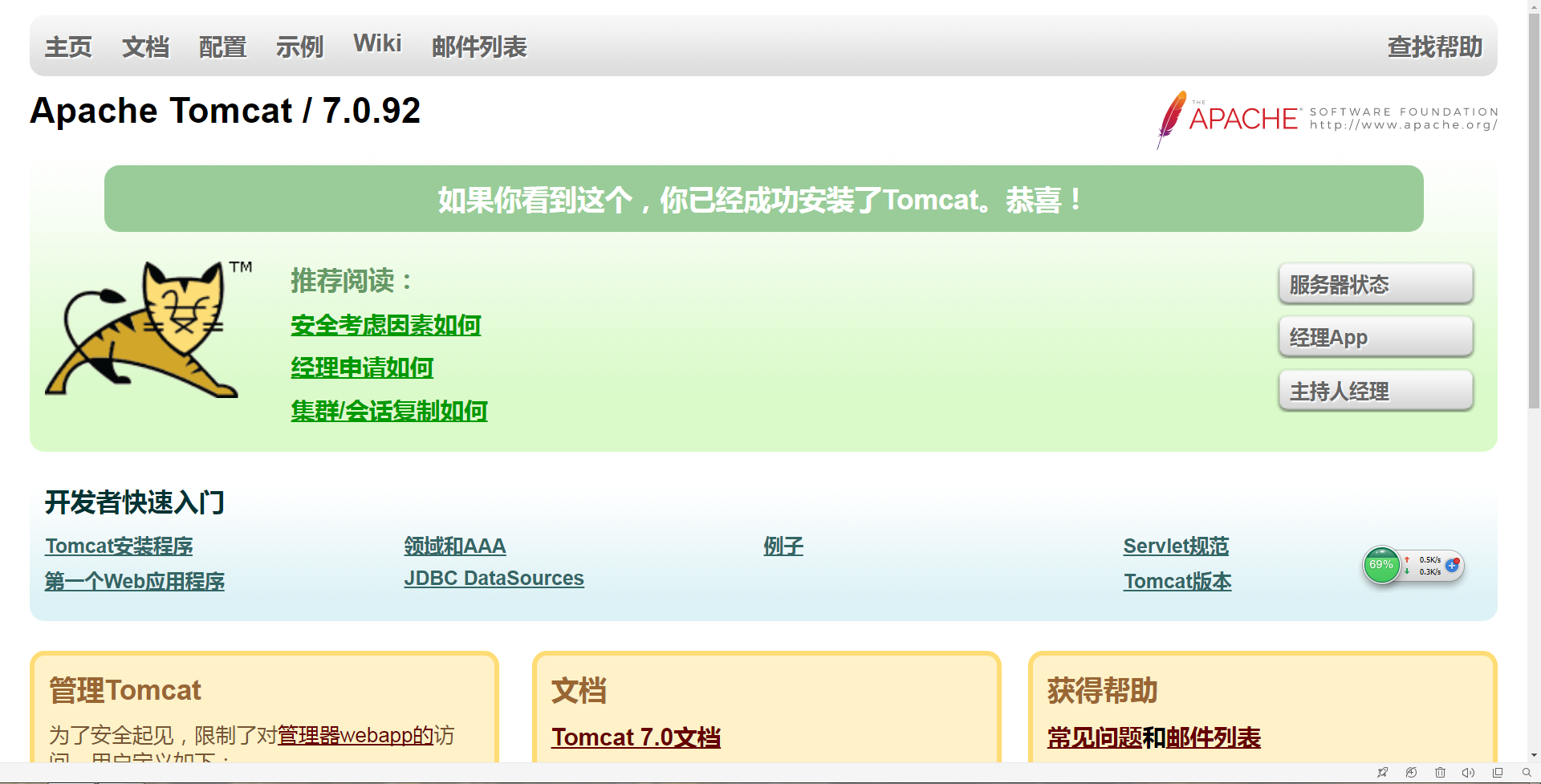This screenshot has height=784, width=1541.
Task: Click the scrollbar down arrow
Action: [x=1534, y=755]
